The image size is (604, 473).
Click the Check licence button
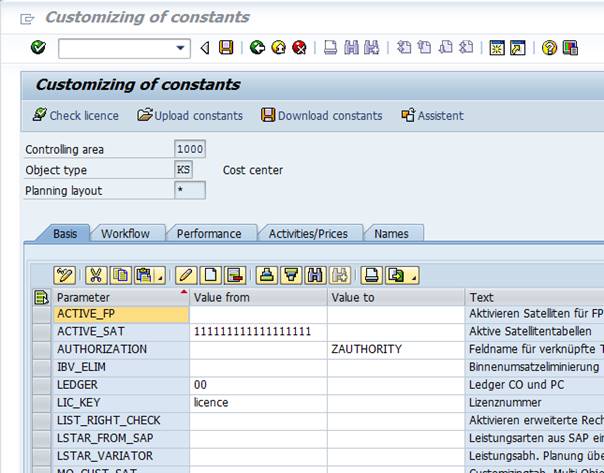(x=76, y=116)
